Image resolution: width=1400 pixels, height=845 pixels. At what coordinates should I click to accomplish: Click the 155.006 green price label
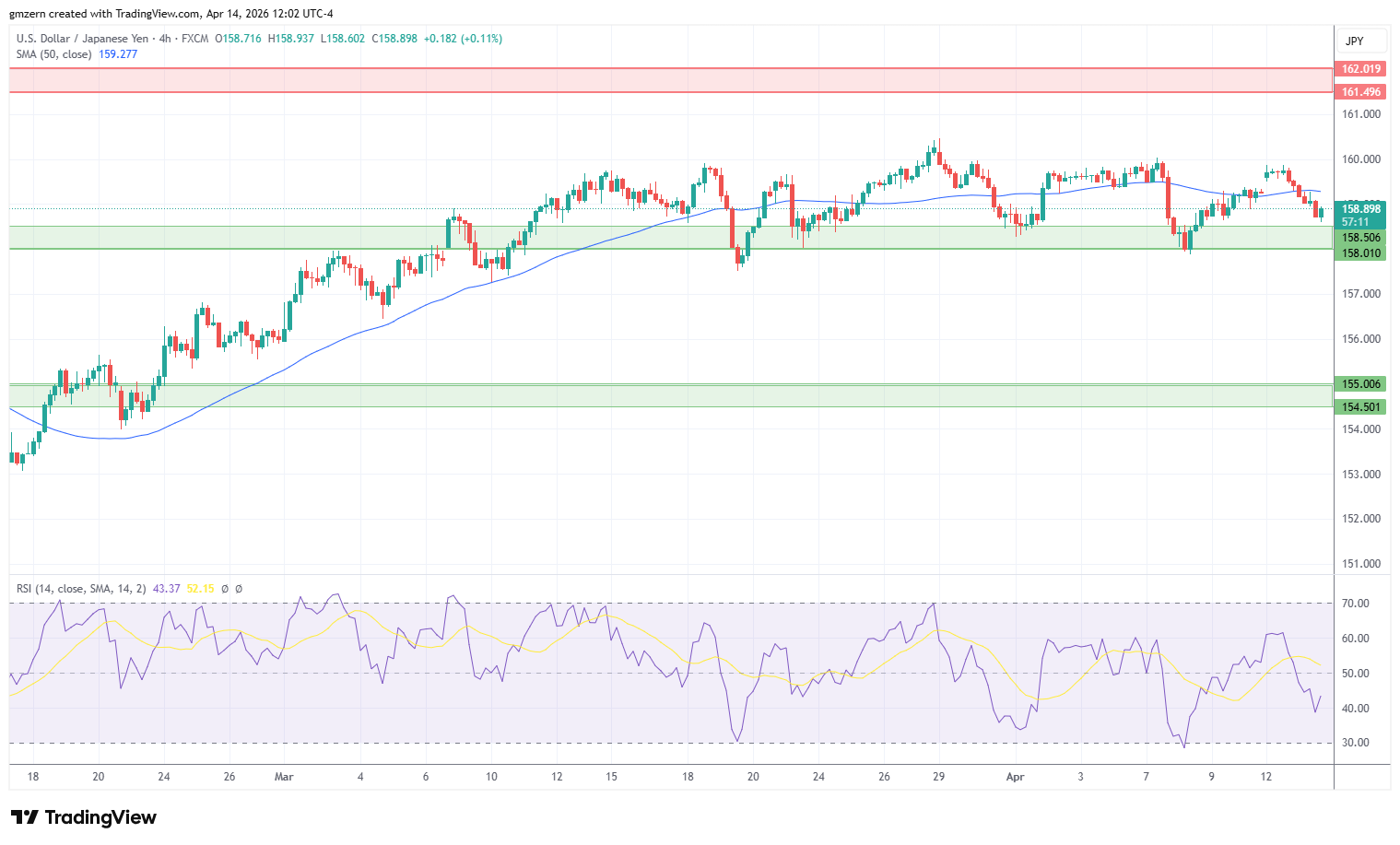(x=1360, y=384)
